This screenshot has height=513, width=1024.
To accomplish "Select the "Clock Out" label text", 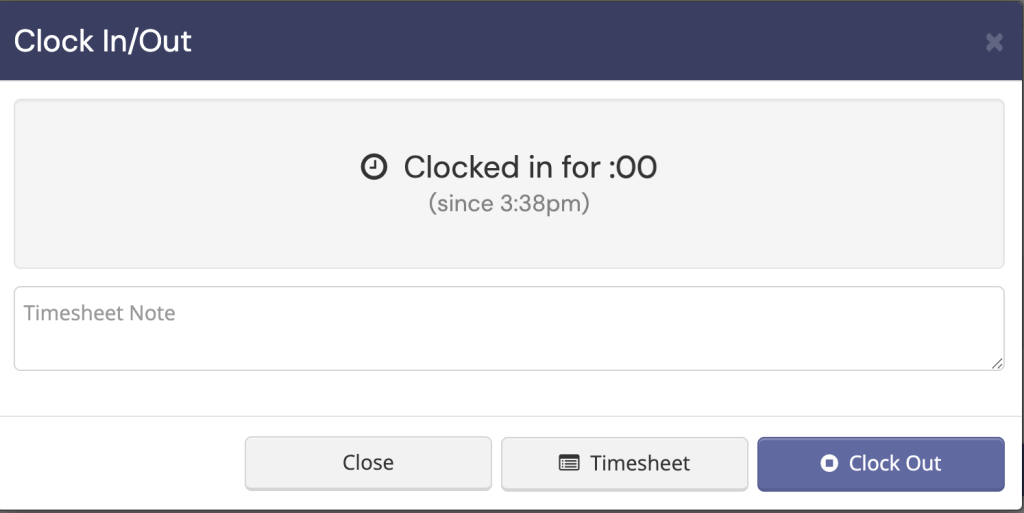I will (x=895, y=464).
